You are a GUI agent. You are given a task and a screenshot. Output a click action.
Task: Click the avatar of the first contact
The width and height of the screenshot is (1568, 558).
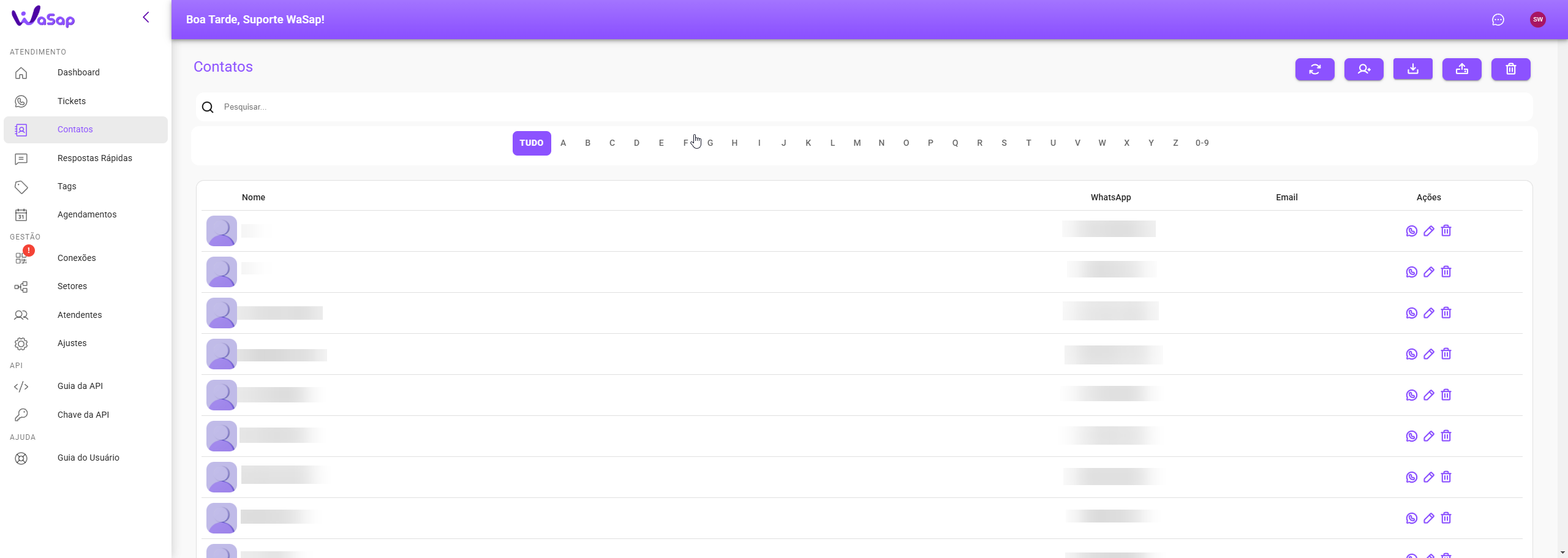point(222,231)
